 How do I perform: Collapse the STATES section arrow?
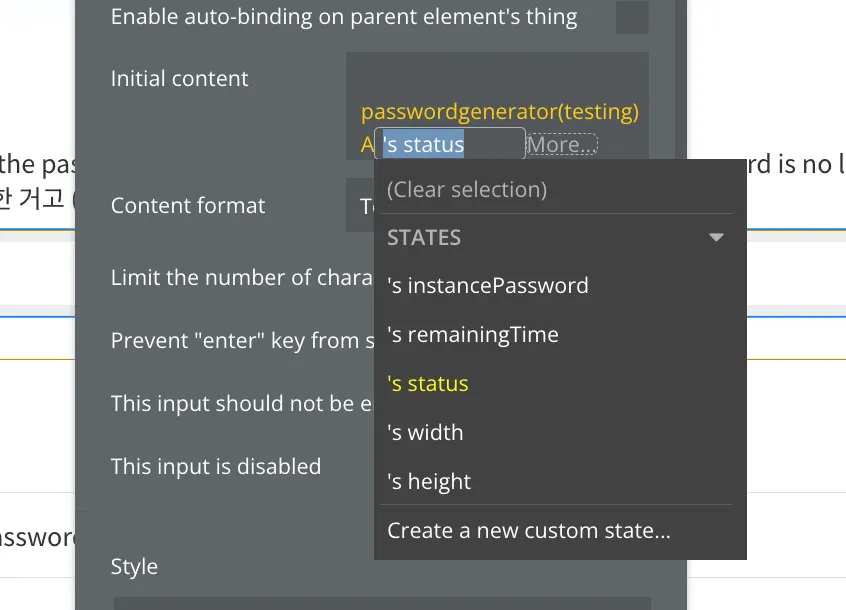point(716,238)
